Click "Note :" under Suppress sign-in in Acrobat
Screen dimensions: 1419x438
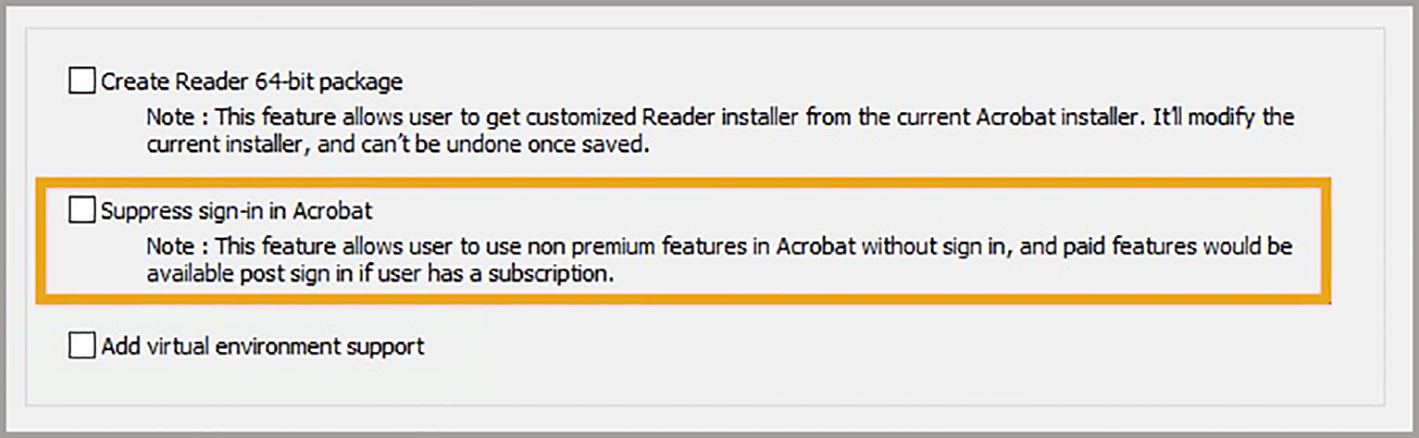coord(177,246)
